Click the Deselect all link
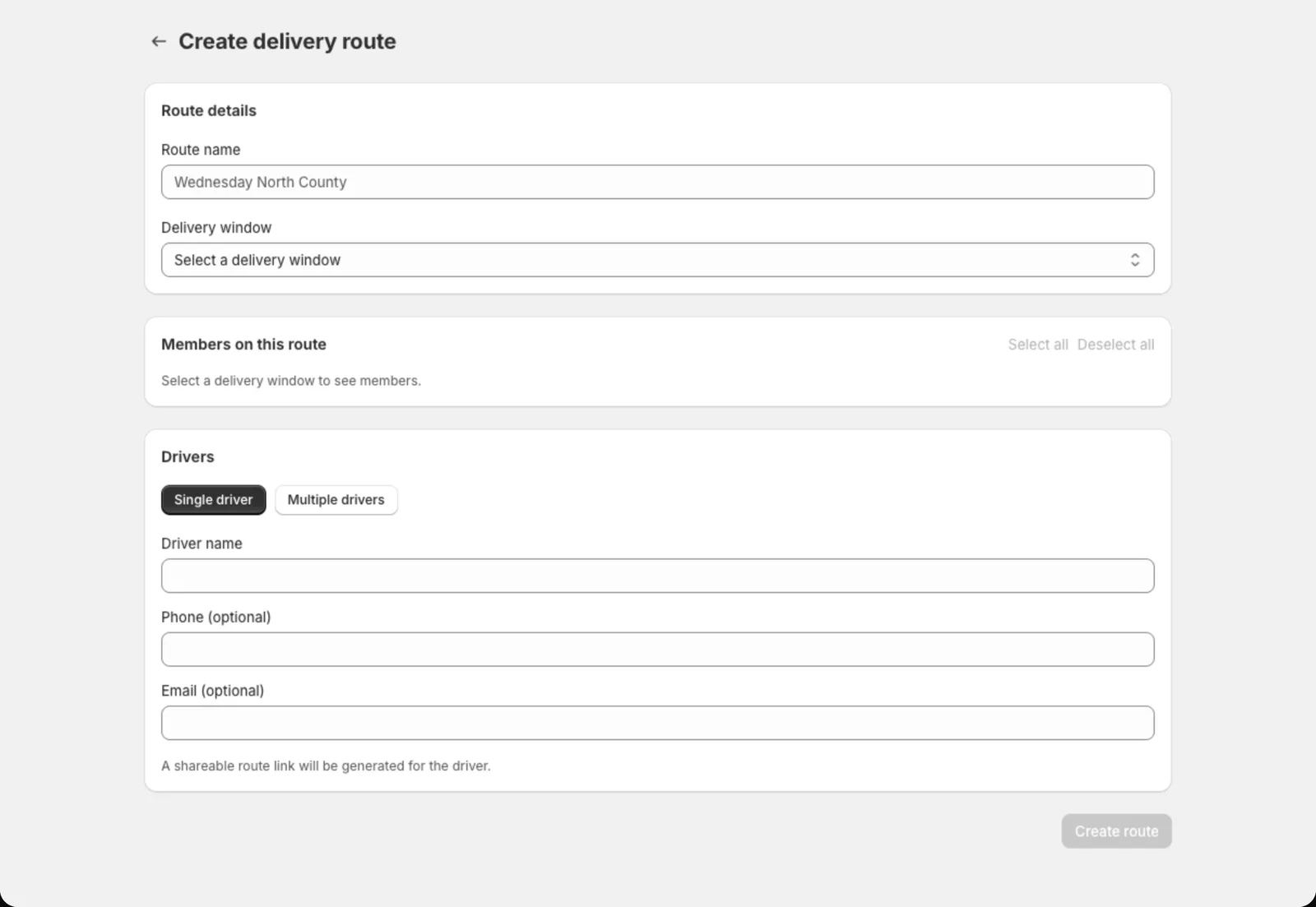 [1115, 345]
